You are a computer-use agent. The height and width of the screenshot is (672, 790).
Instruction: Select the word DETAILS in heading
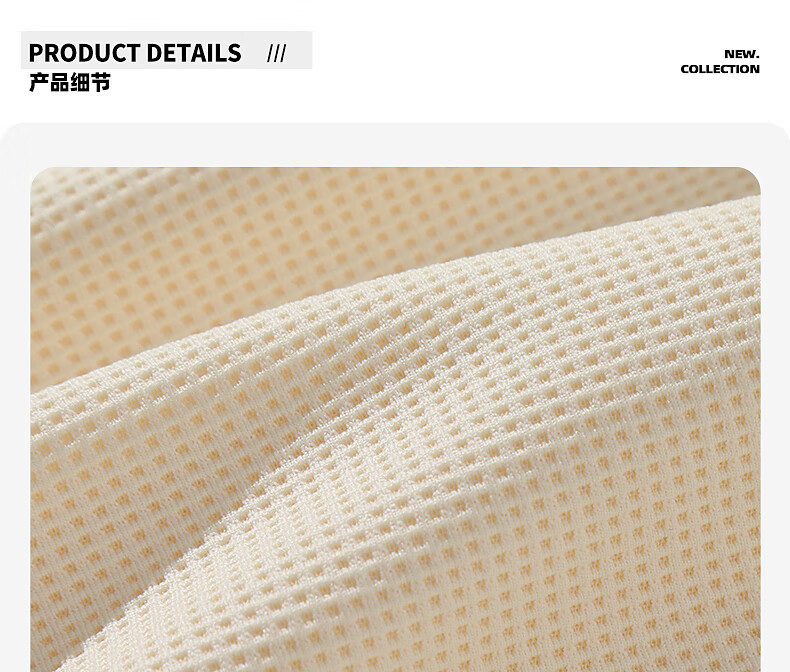click(x=195, y=53)
